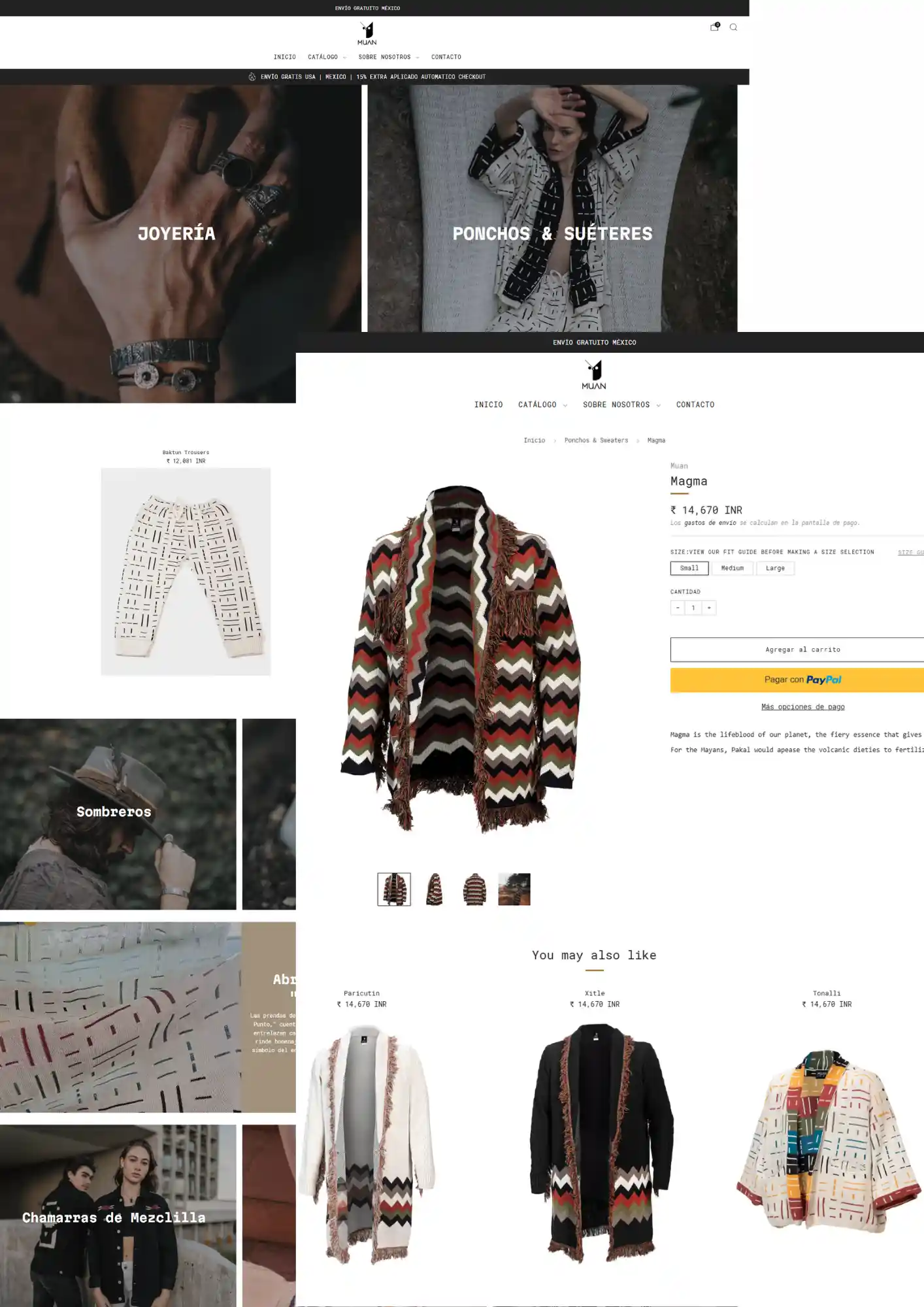924x1307 pixels.
Task: Select the fourth outdoor photo thumbnail
Action: click(514, 889)
